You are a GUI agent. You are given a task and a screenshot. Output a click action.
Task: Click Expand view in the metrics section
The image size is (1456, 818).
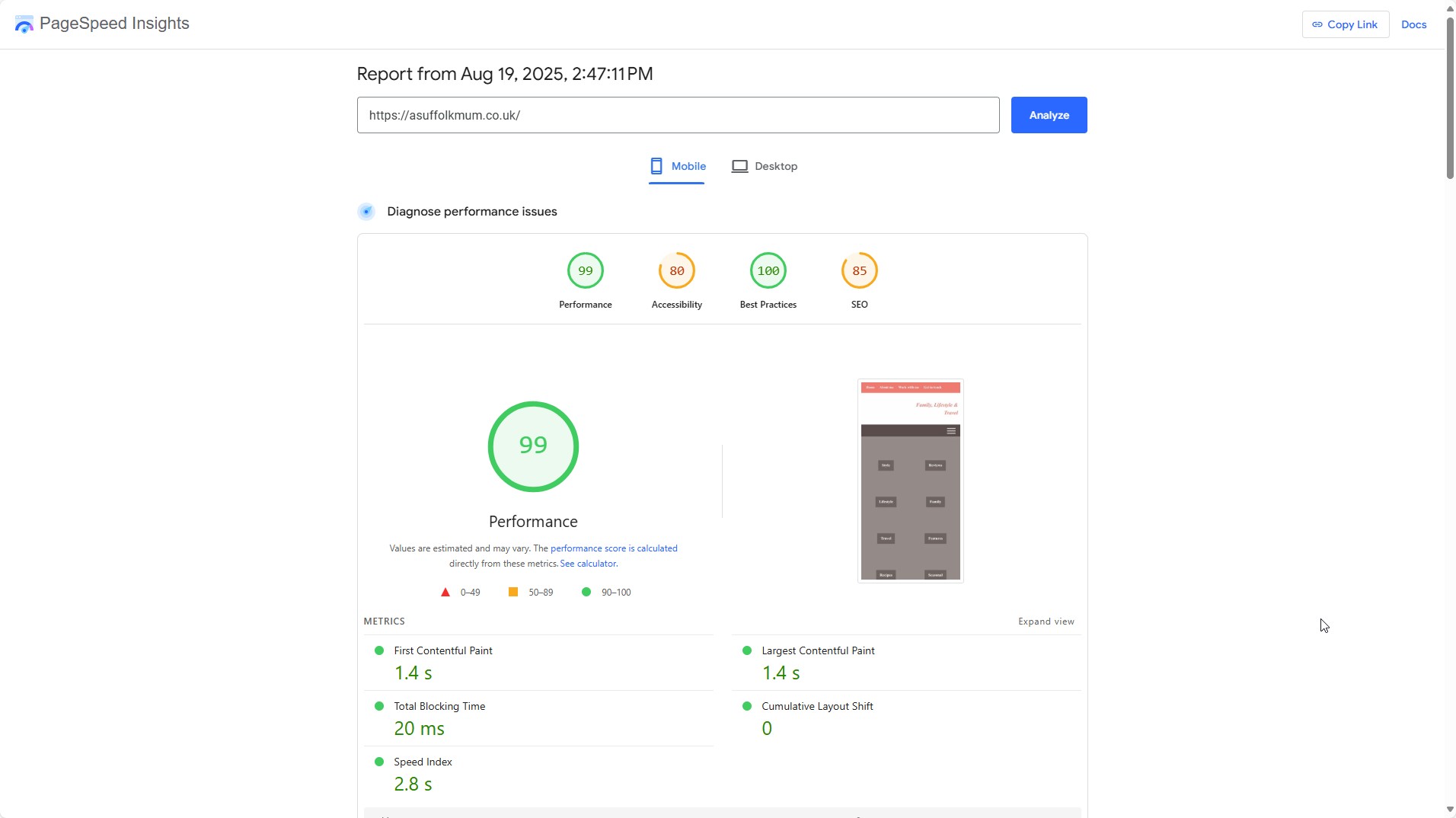1046,621
